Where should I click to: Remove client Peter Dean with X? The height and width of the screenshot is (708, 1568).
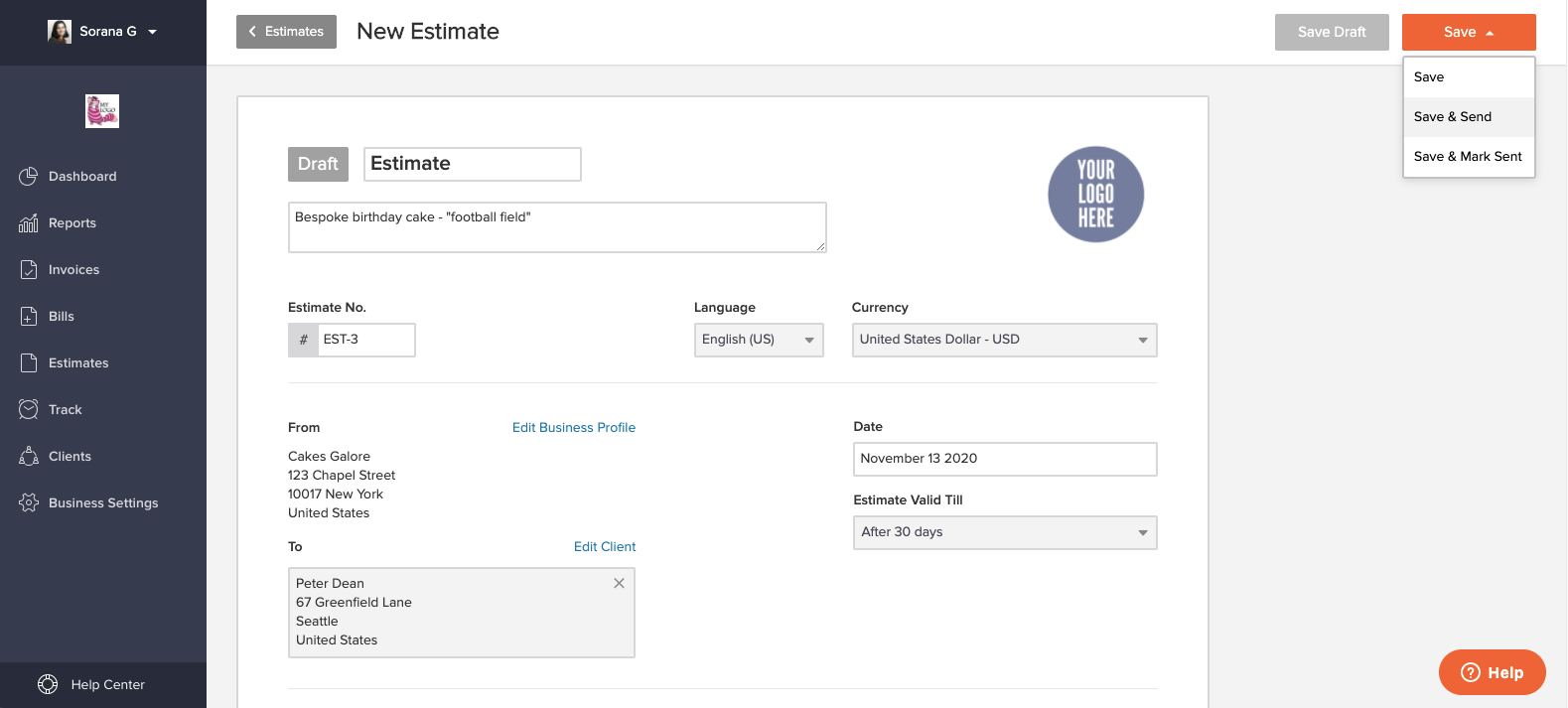619,583
